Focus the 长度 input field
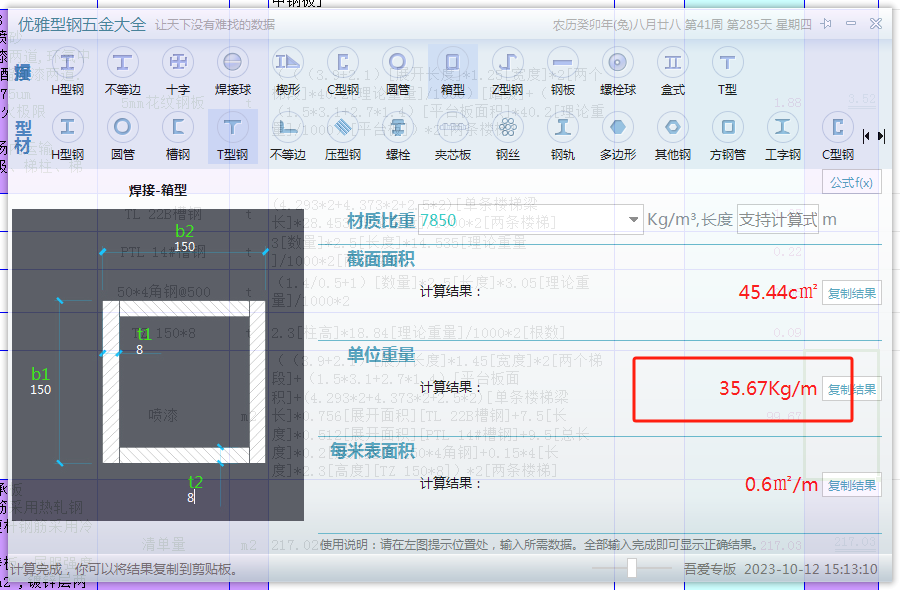 pos(778,219)
